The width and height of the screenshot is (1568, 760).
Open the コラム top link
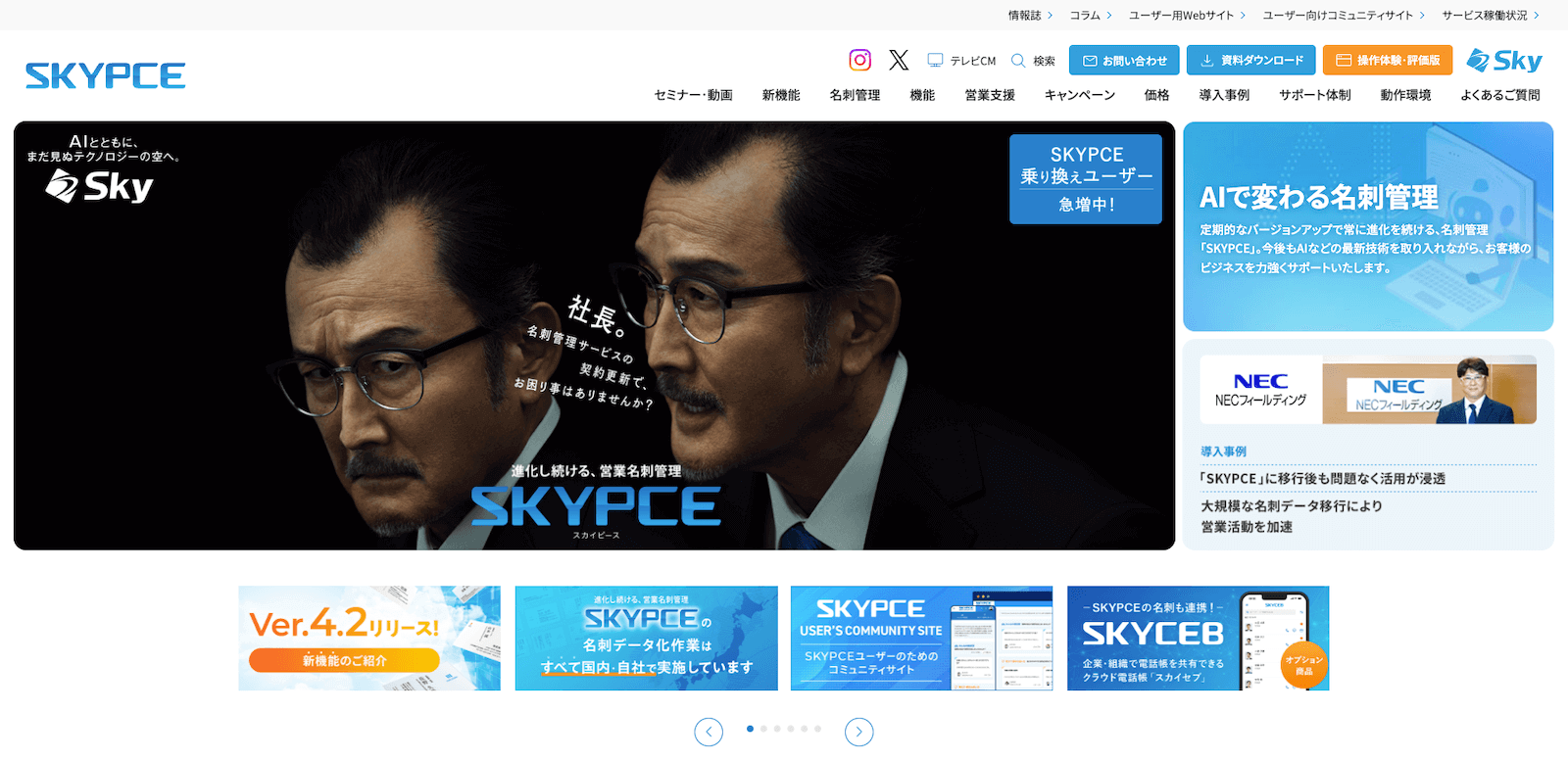point(1091,15)
